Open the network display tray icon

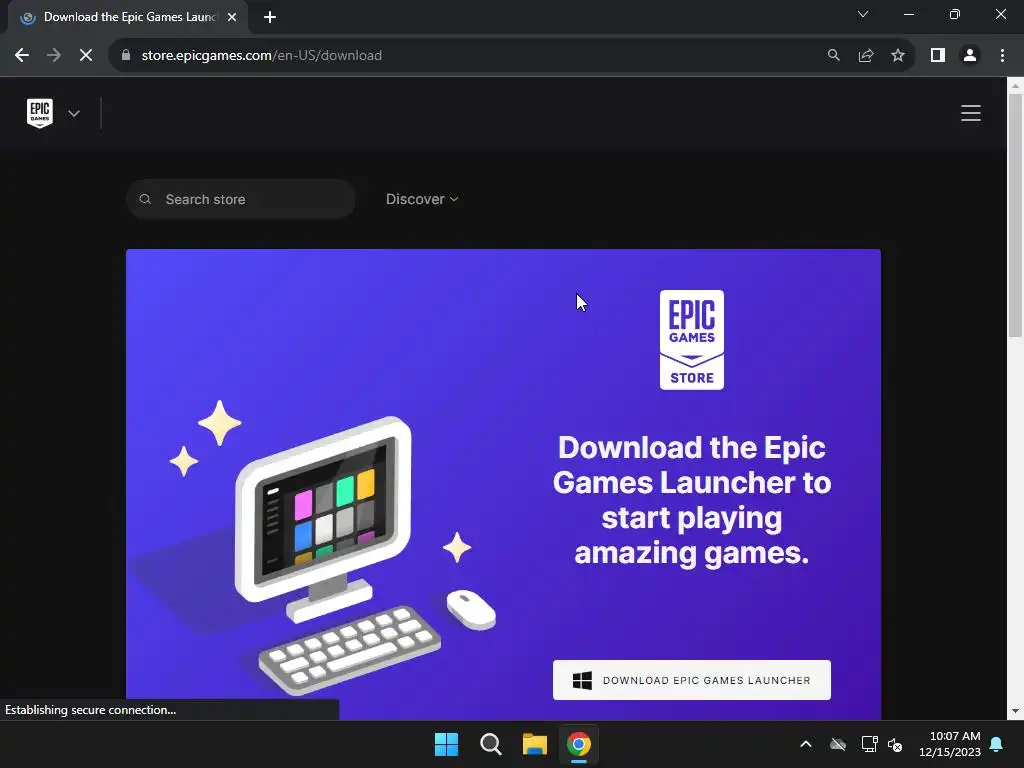[x=869, y=744]
